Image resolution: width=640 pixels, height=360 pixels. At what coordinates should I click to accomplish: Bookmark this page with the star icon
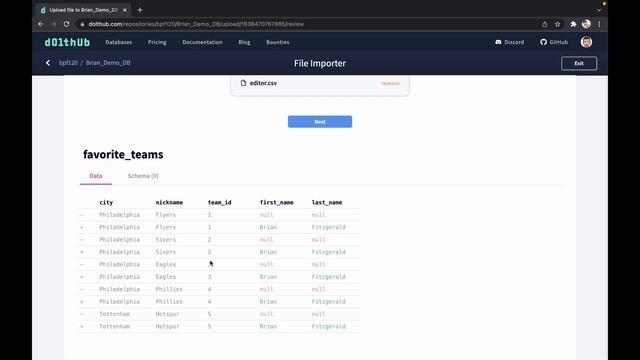tap(558, 24)
